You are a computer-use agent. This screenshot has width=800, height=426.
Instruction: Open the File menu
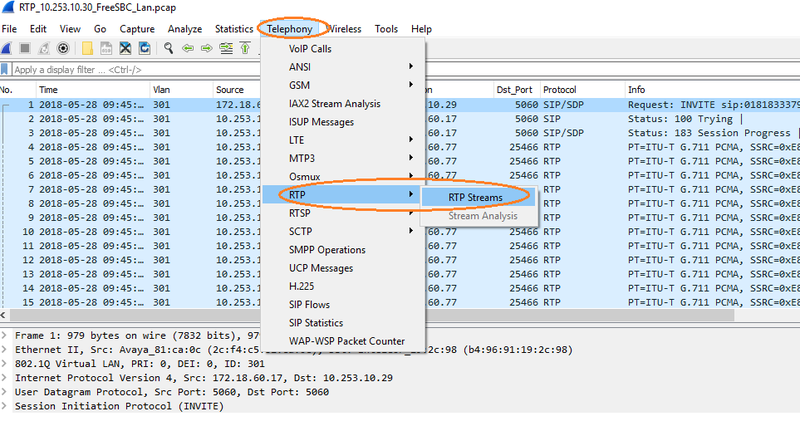click(9, 29)
